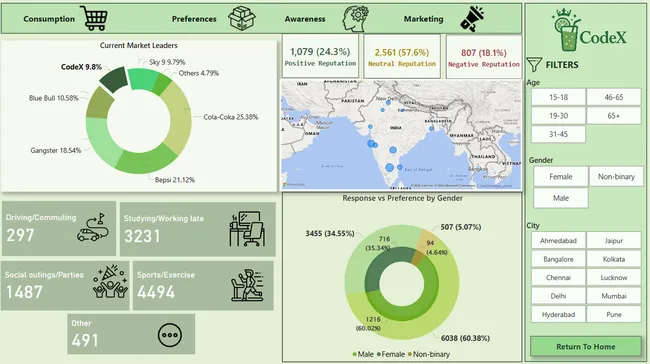Switch to the Awareness tab
Viewport: 650px width, 364px height.
coord(305,19)
